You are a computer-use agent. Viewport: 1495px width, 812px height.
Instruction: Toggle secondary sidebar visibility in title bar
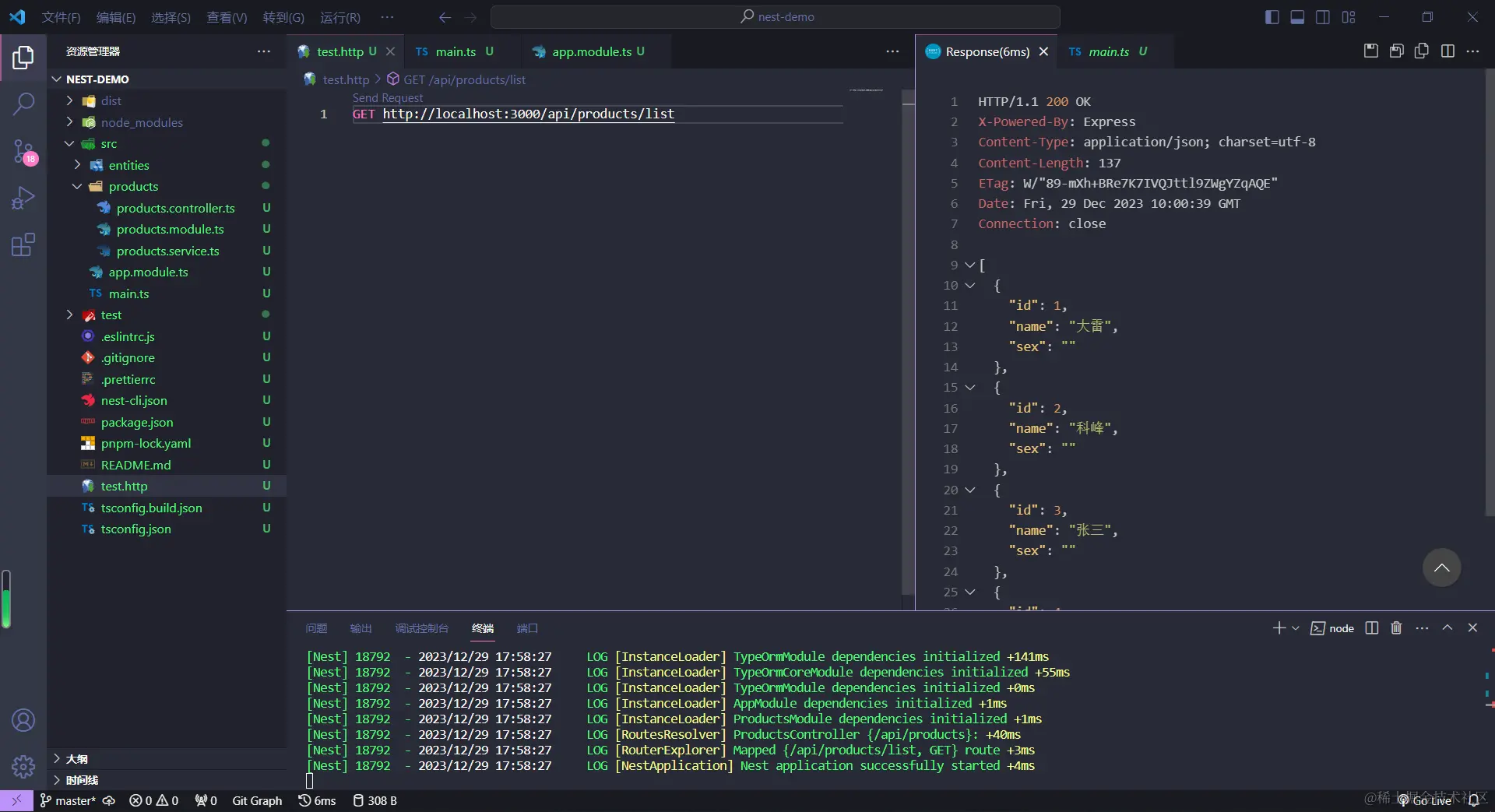click(x=1323, y=17)
